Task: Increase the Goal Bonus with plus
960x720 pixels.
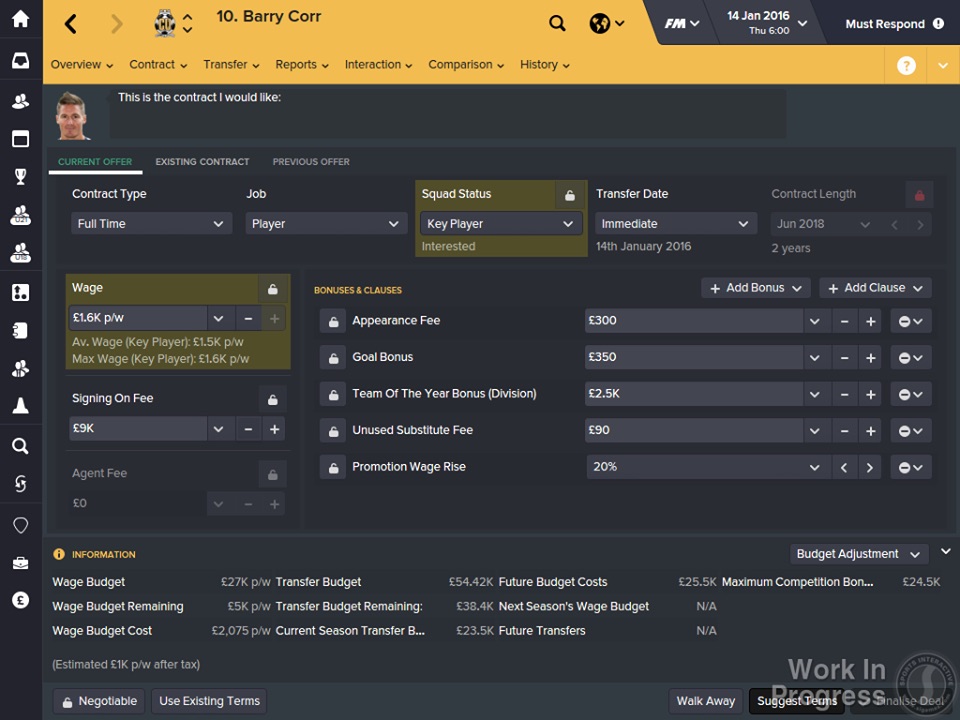Action: (871, 358)
